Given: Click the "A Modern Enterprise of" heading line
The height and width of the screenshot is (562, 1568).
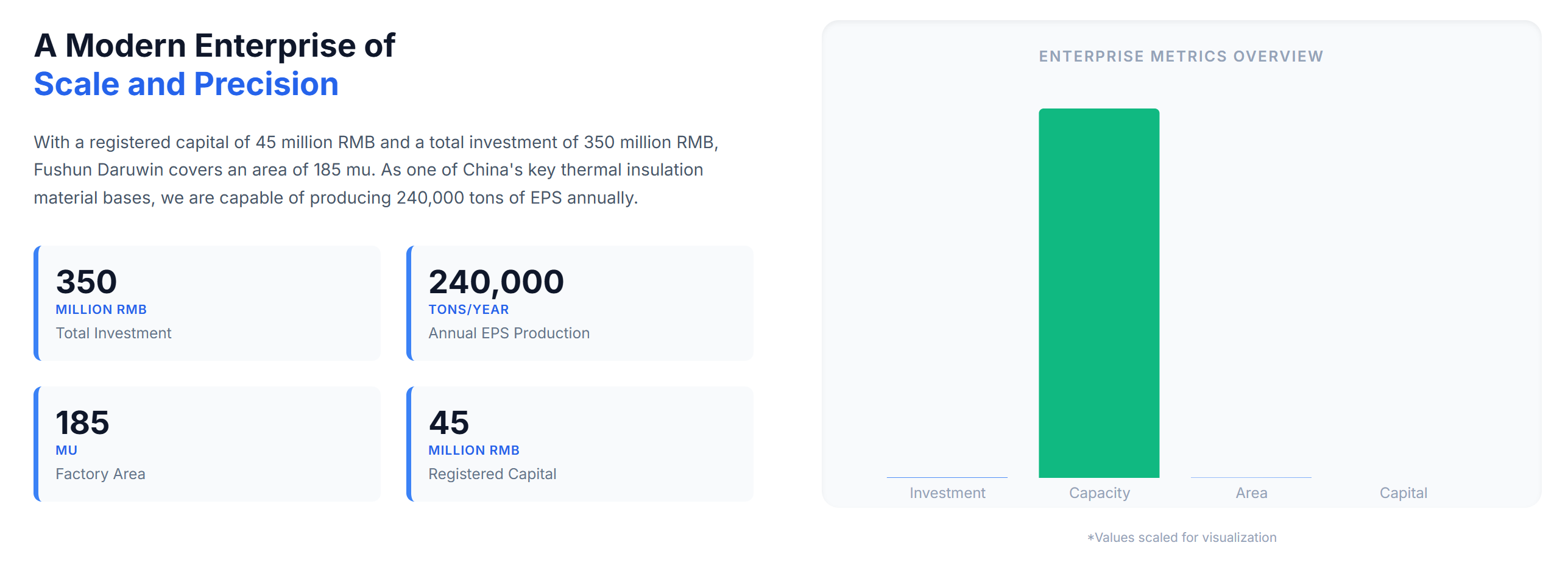Looking at the screenshot, I should tap(214, 46).
